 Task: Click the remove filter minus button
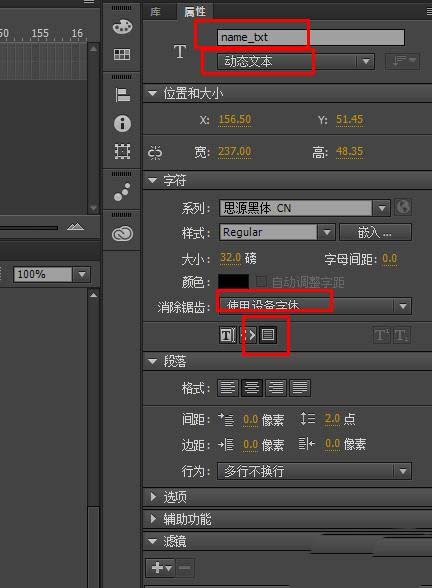pyautogui.click(x=184, y=568)
